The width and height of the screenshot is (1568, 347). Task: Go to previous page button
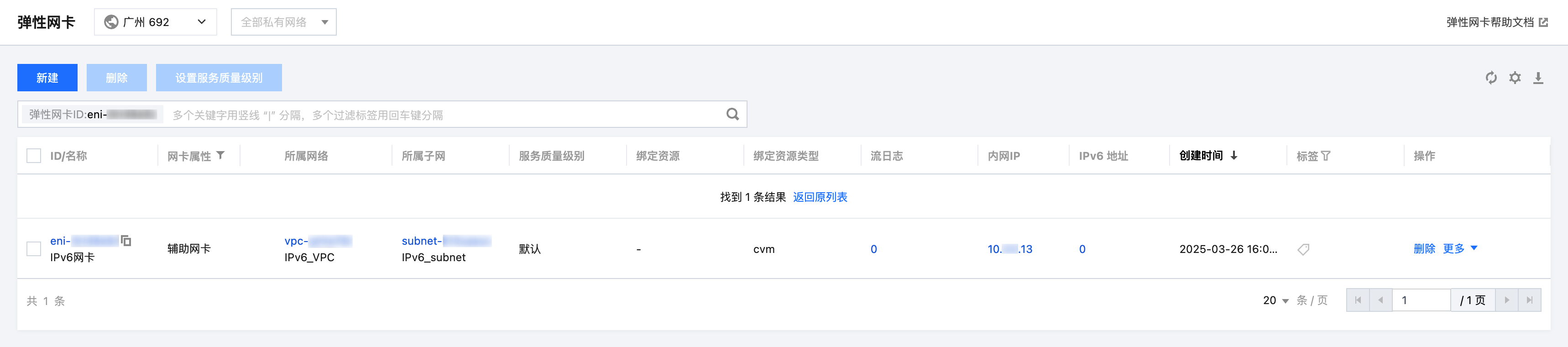tap(1380, 300)
